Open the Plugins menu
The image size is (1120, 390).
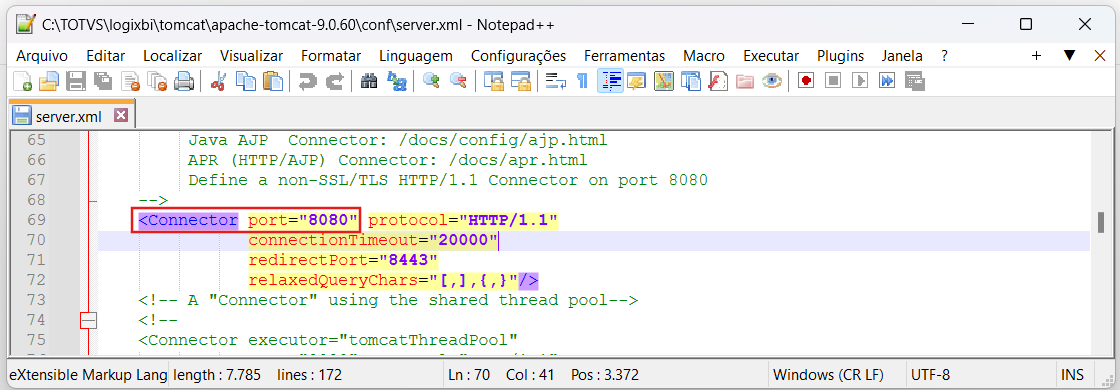(x=841, y=56)
